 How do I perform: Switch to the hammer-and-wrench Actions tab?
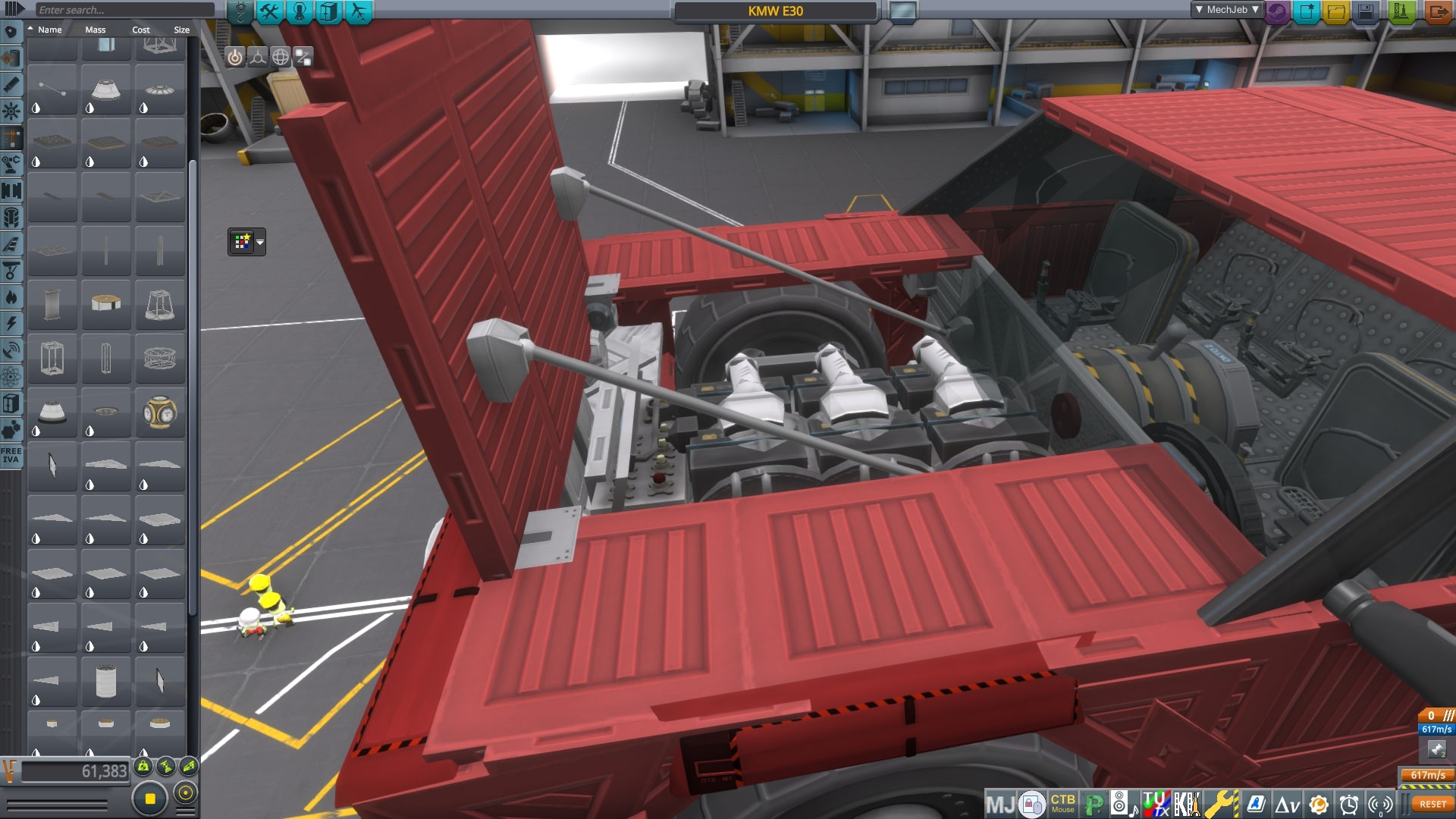[x=269, y=11]
